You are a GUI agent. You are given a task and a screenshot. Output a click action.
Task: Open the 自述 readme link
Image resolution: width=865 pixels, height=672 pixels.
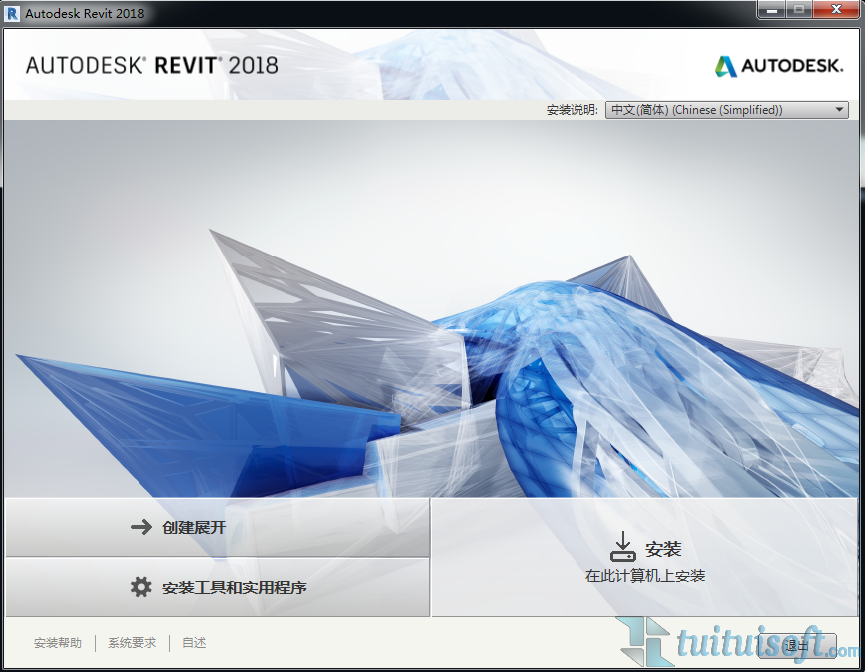194,643
